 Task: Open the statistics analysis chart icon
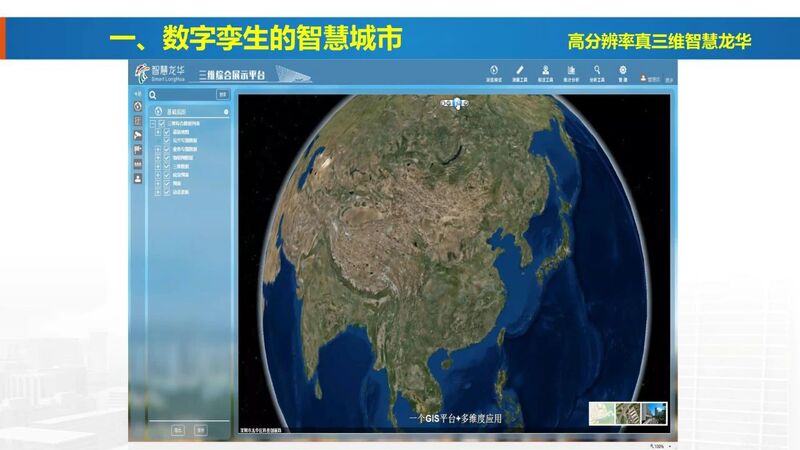(571, 71)
